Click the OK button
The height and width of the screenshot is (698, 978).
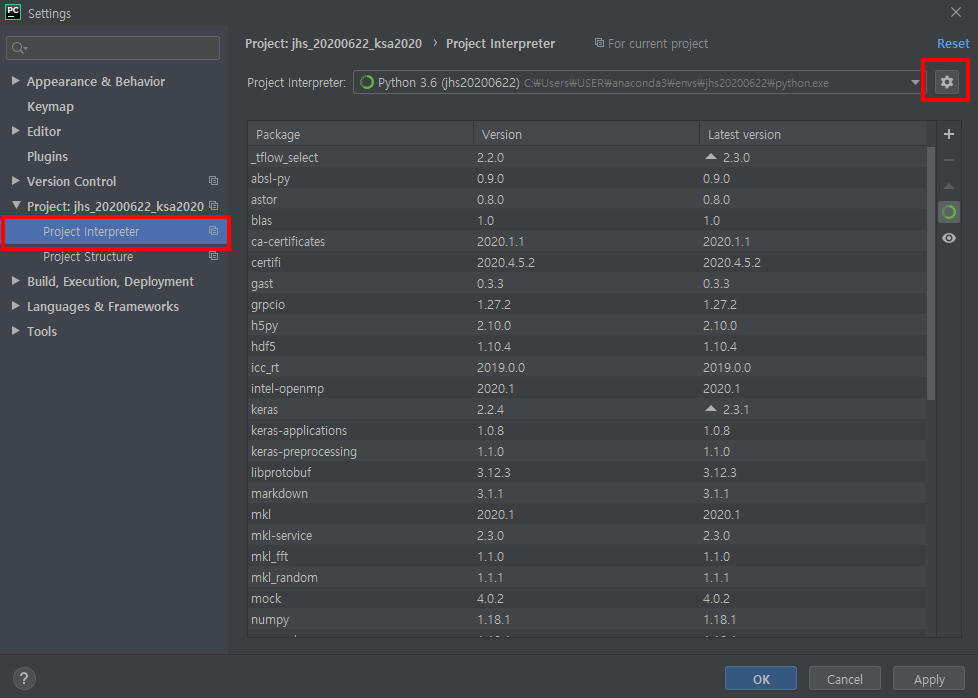760,679
